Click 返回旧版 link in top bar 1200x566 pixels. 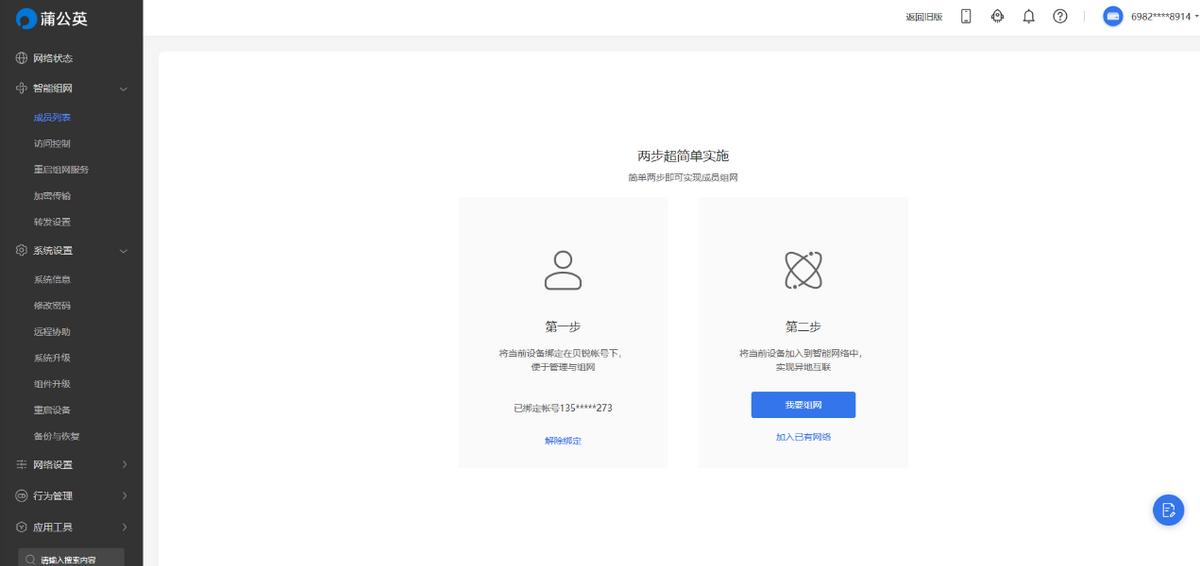924,16
